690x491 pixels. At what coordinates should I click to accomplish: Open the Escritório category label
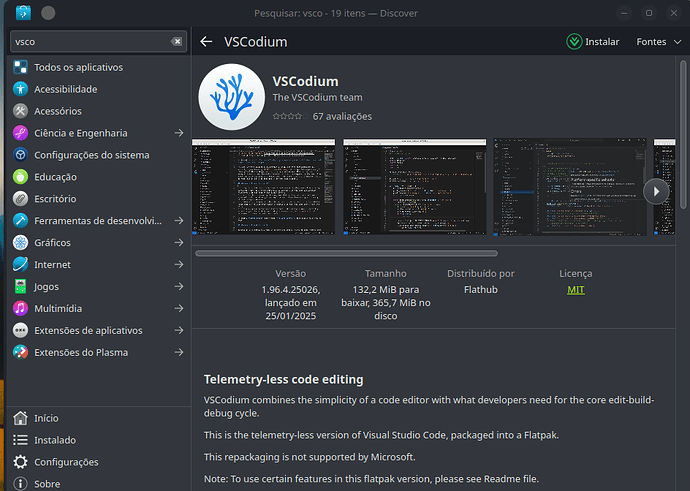pyautogui.click(x=55, y=199)
